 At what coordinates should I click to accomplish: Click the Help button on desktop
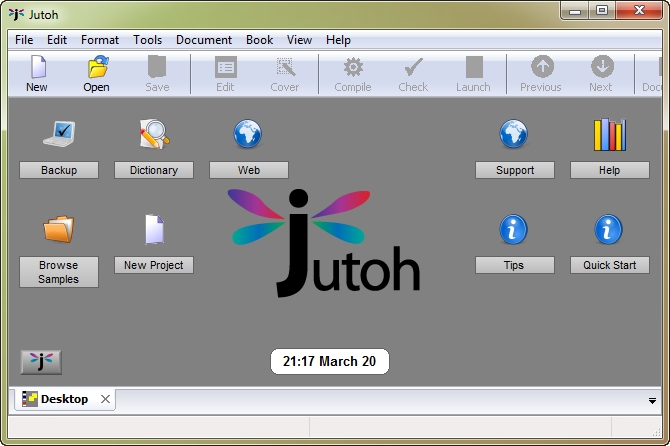(610, 170)
